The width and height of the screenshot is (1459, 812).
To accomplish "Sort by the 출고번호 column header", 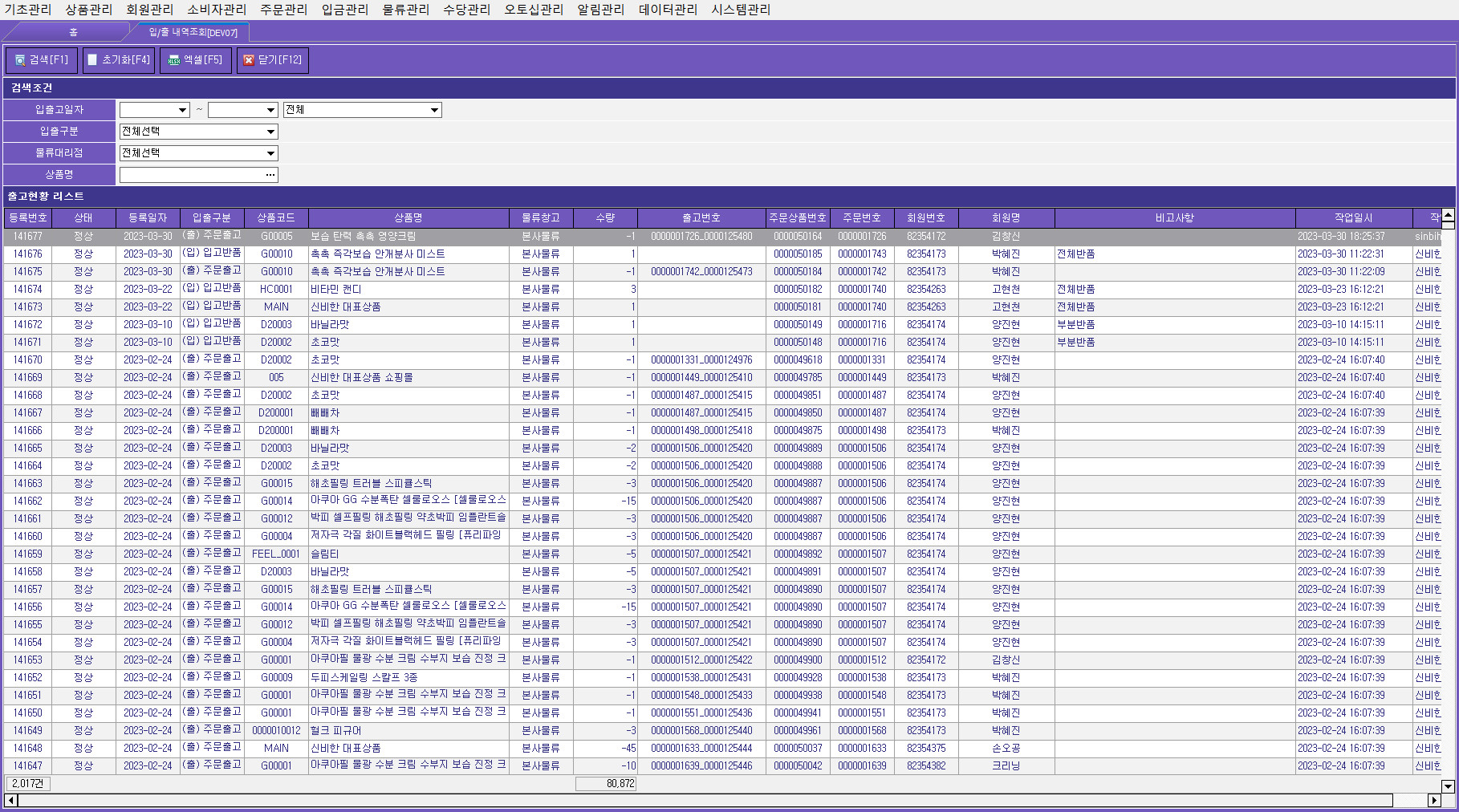I will point(701,218).
